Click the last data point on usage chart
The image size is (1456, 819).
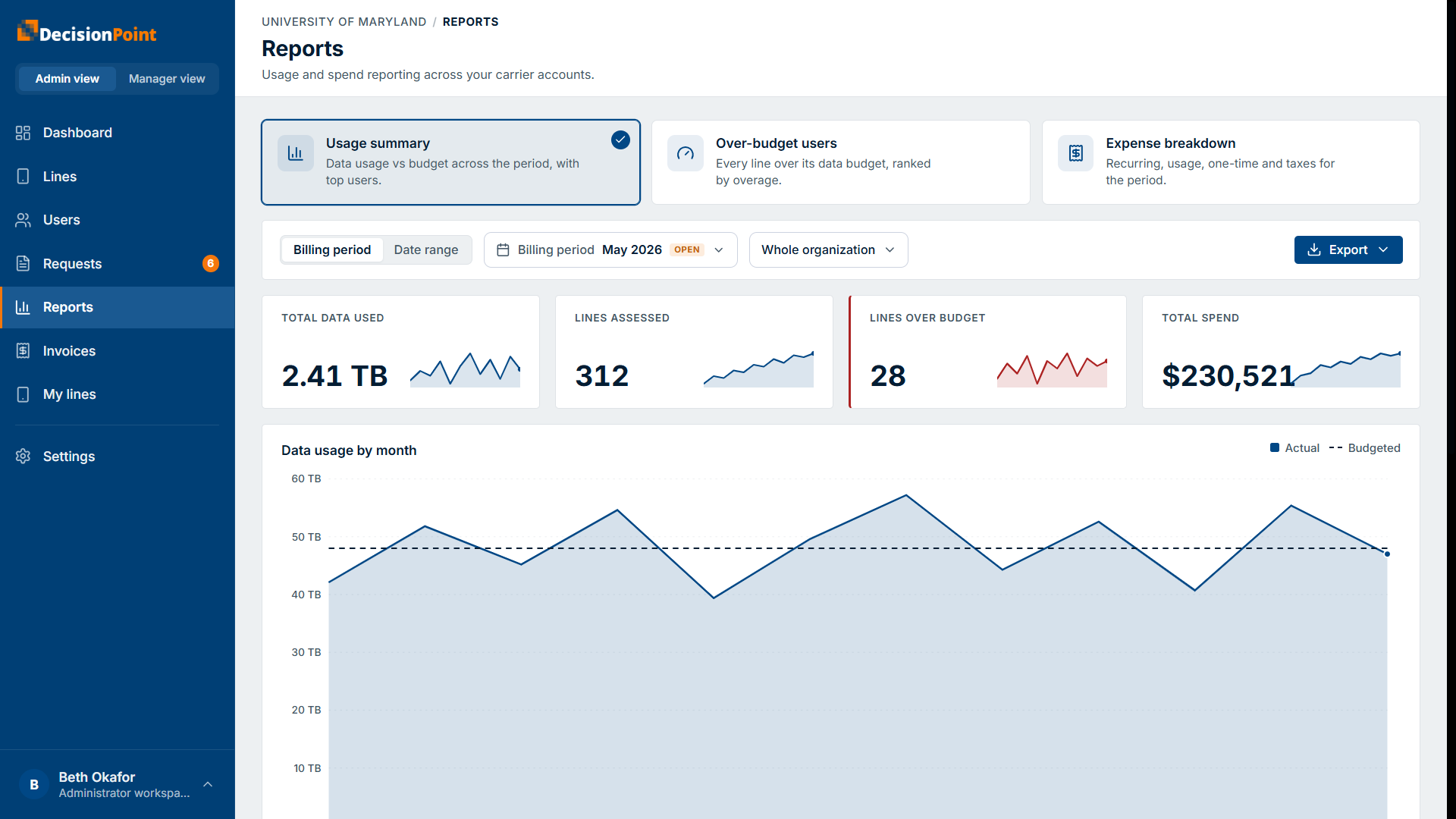click(x=1387, y=554)
